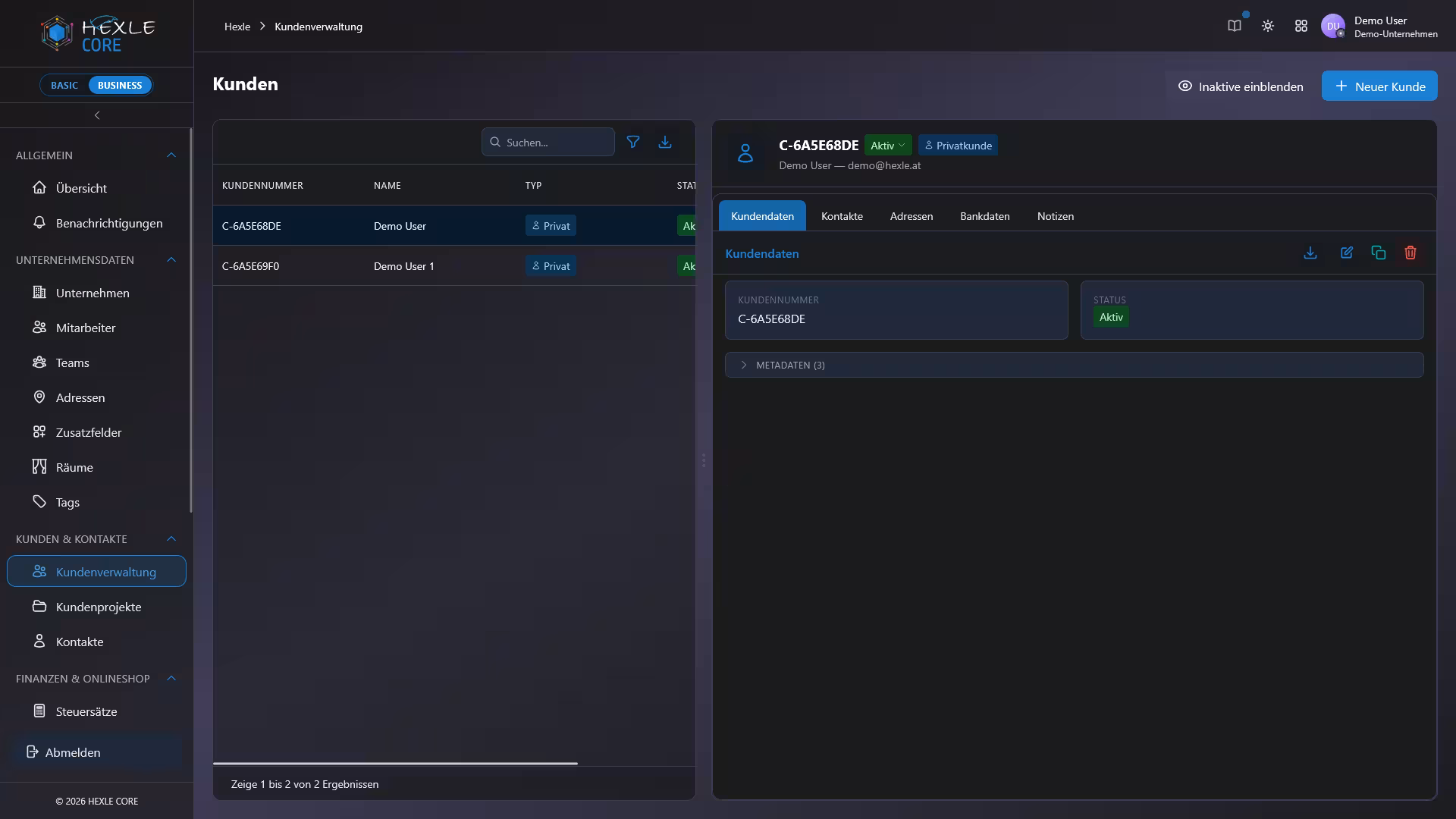This screenshot has width=1456, height=819.
Task: Open the Aktiv status dropdown in header
Action: click(x=888, y=145)
